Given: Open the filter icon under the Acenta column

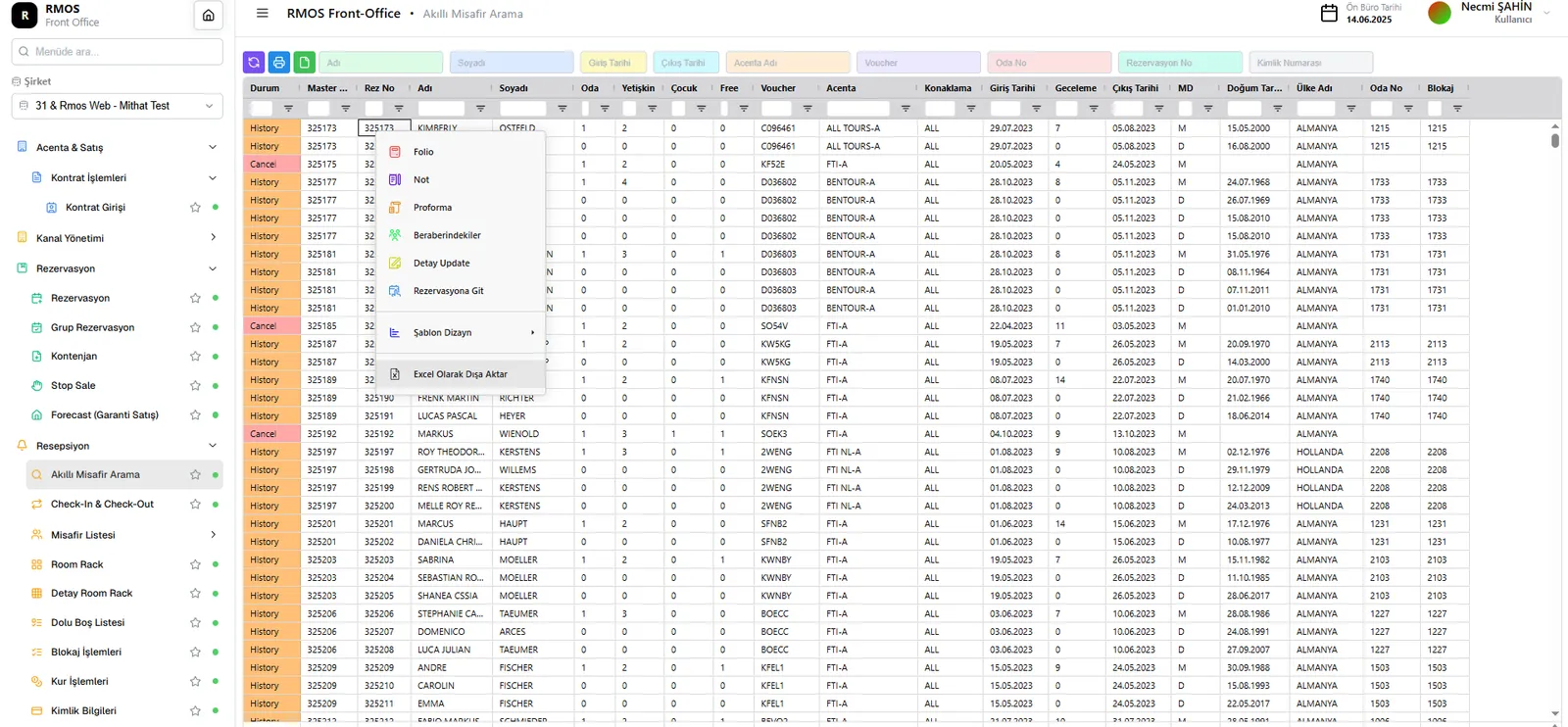Looking at the screenshot, I should 906,109.
